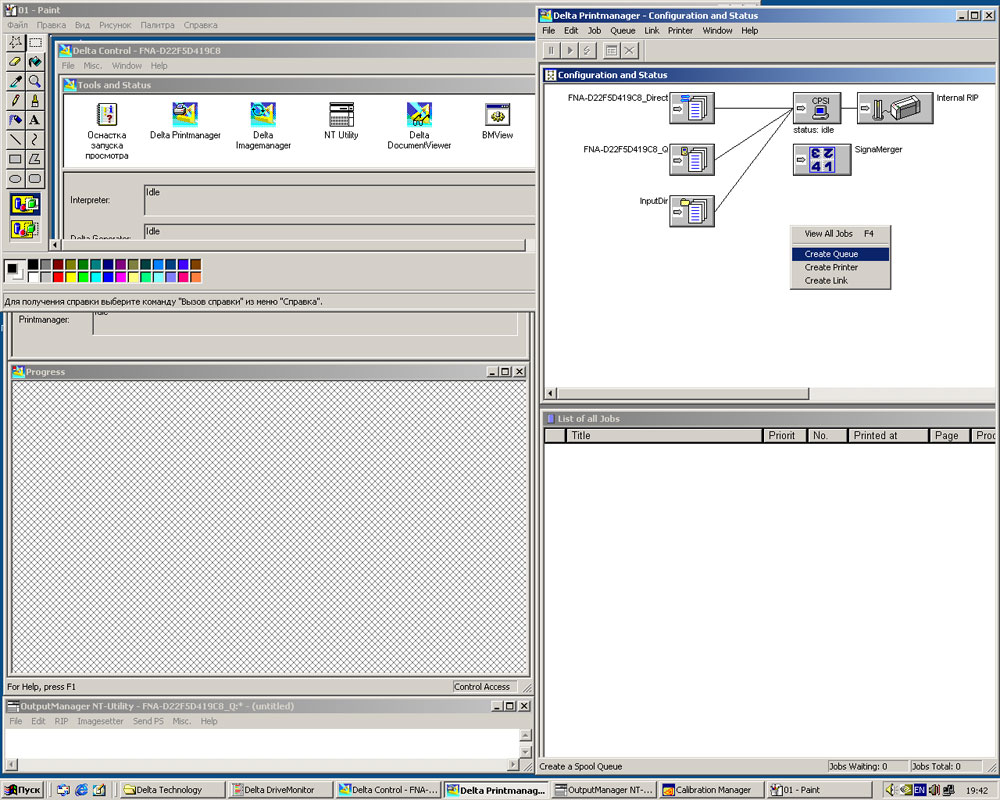This screenshot has width=1000, height=800.
Task: Click the Internal RIP printer icon
Action: [894, 108]
